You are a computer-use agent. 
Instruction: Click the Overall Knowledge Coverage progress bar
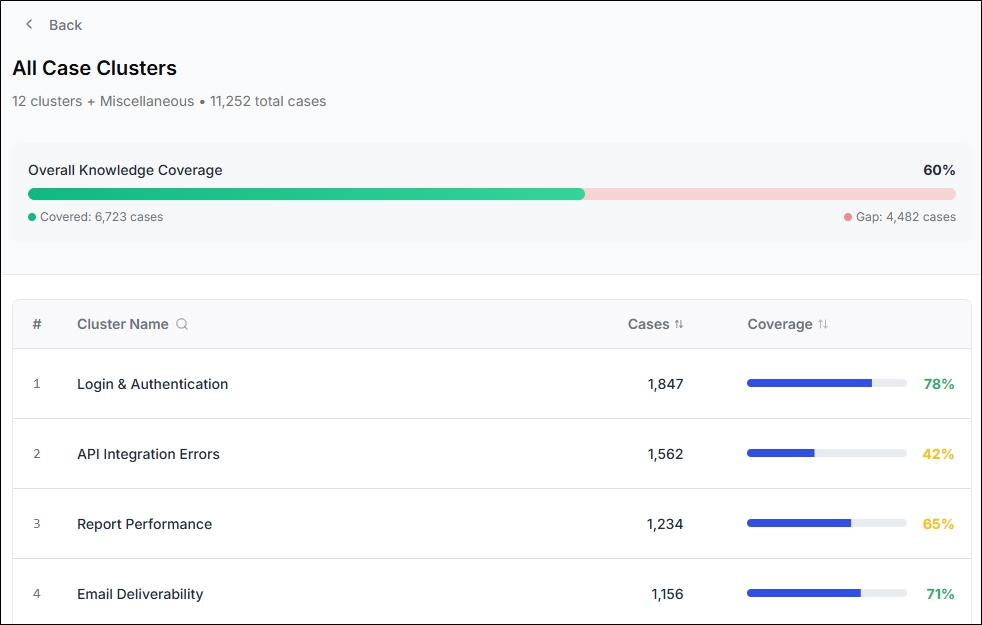click(492, 194)
